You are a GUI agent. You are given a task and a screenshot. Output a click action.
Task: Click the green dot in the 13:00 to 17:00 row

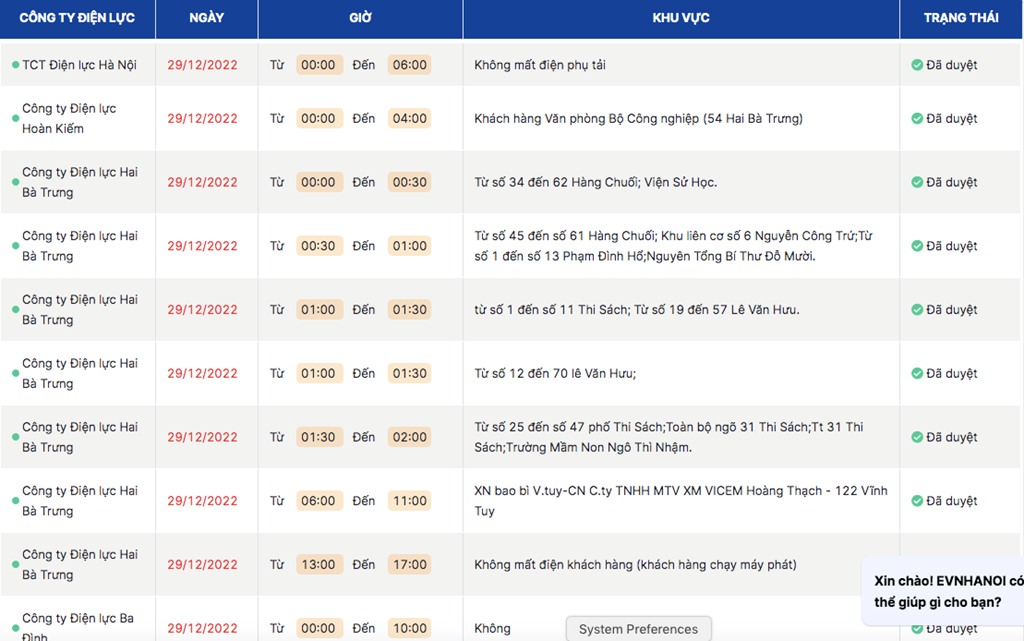pyautogui.click(x=15, y=565)
